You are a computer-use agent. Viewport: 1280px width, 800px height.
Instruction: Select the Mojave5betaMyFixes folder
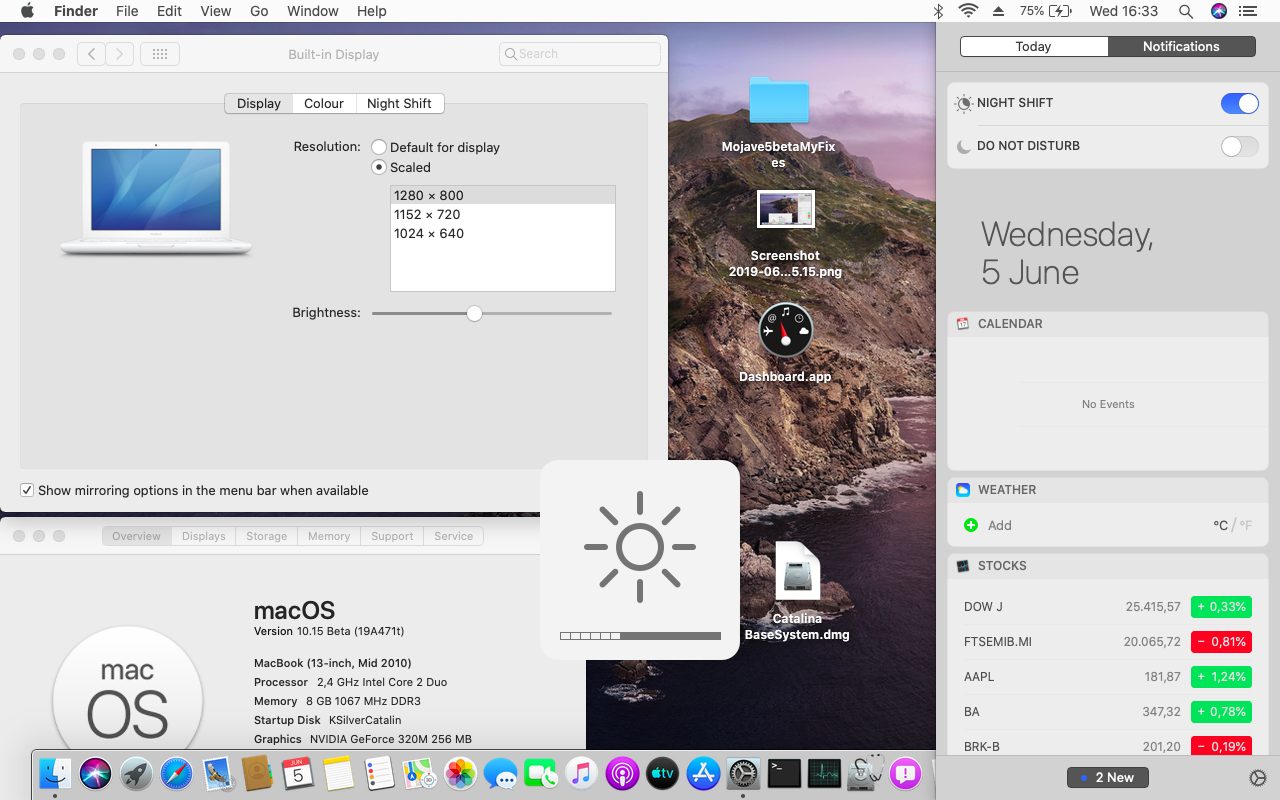tap(779, 100)
